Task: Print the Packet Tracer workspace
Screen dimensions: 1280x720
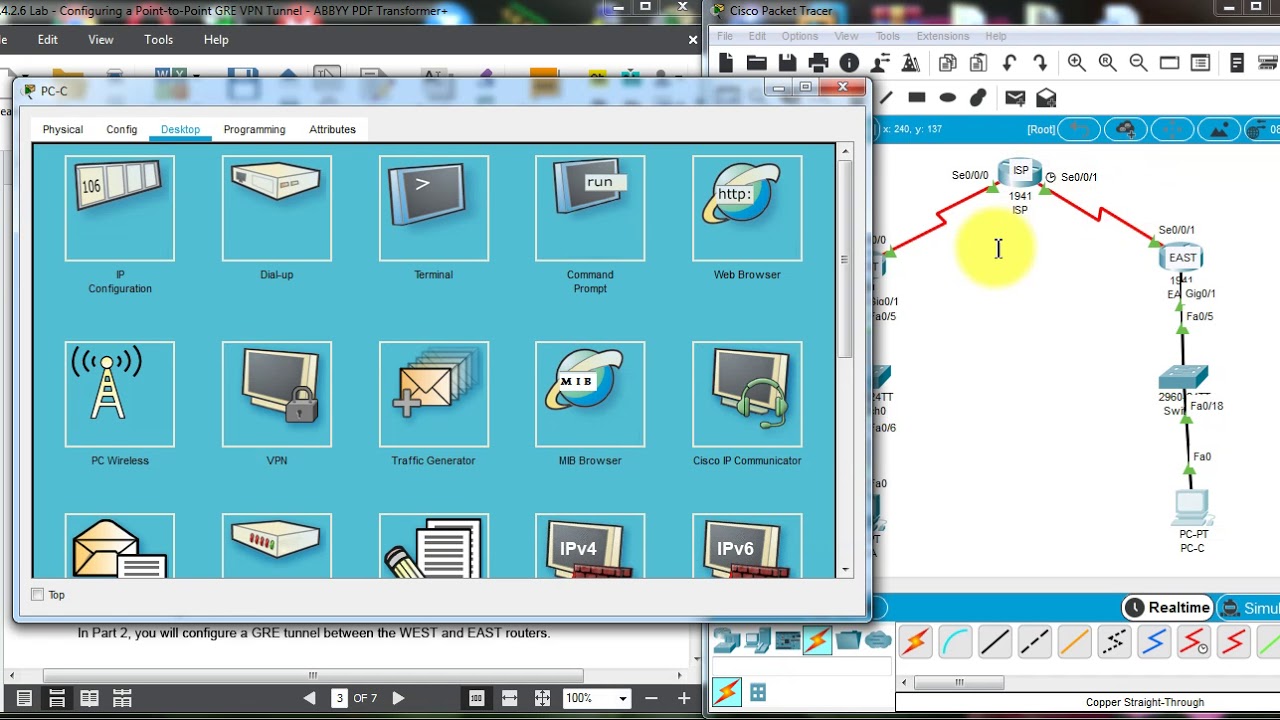Action: pos(818,63)
